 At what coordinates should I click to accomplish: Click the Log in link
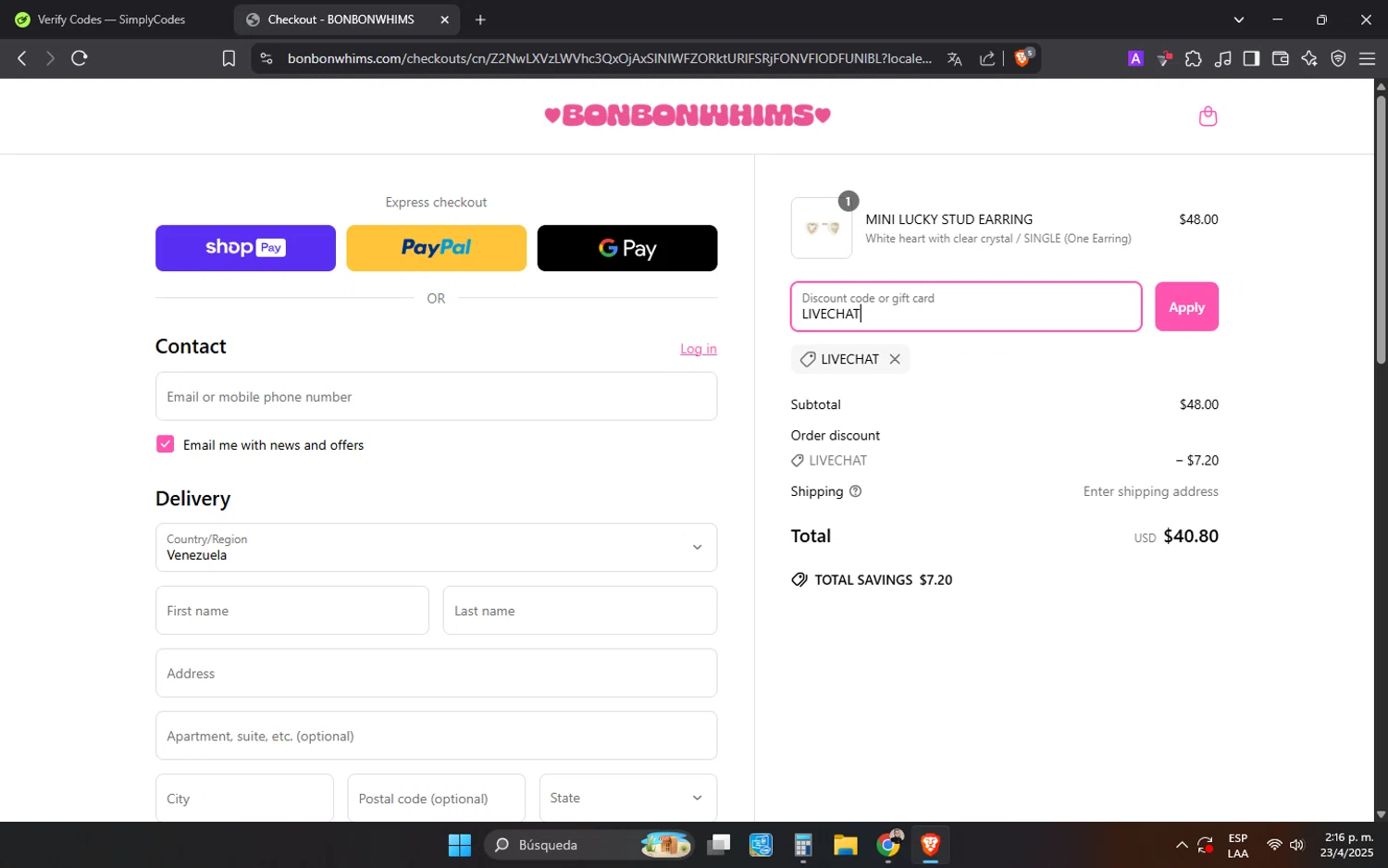[x=699, y=349]
